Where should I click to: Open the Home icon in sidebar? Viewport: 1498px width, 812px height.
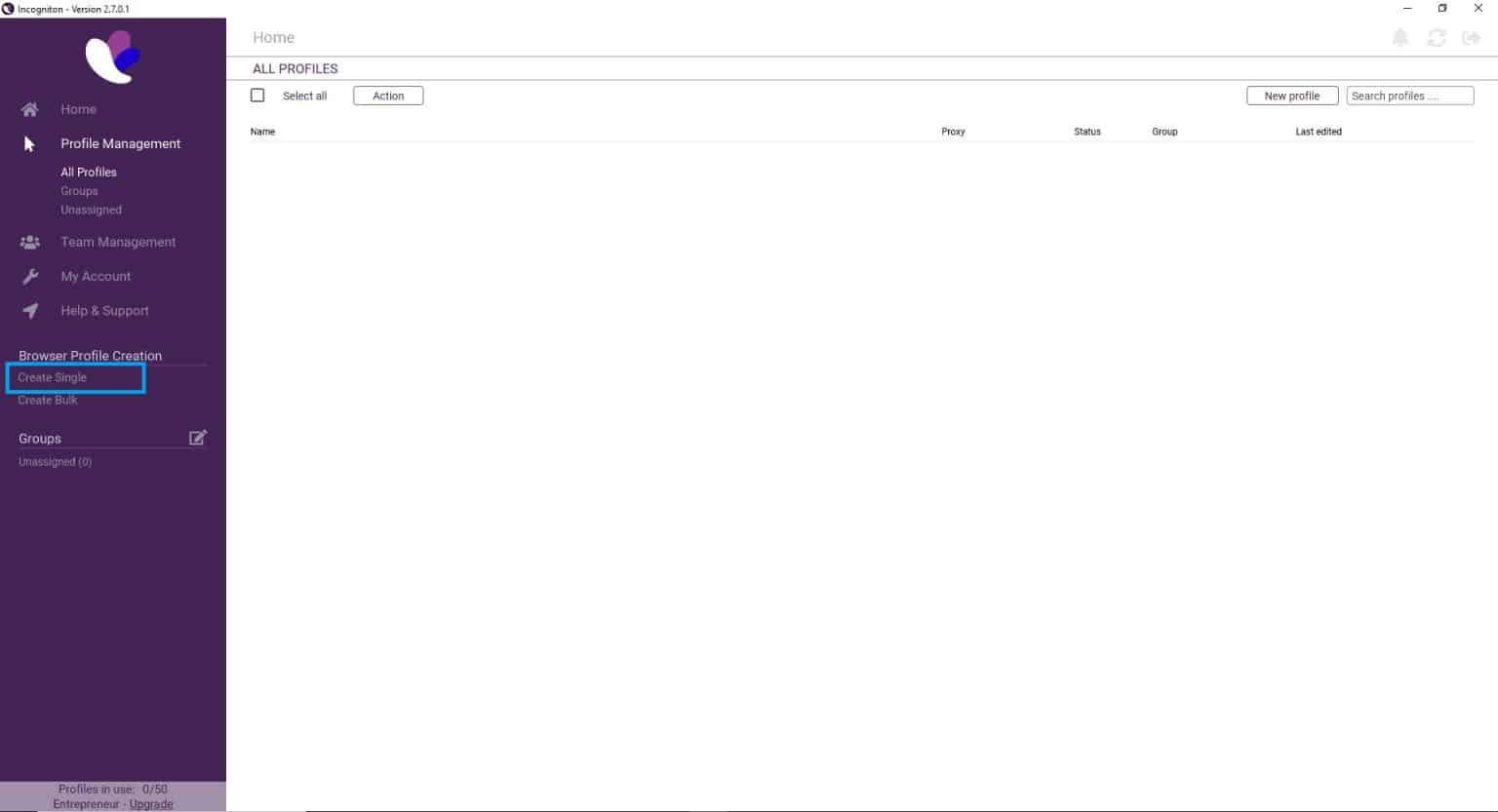[29, 109]
